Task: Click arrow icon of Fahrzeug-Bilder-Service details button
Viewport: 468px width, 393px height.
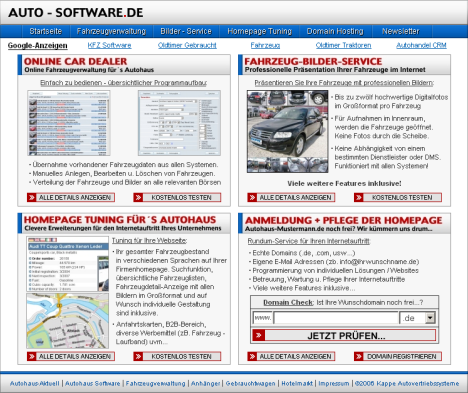Action: click(x=252, y=197)
